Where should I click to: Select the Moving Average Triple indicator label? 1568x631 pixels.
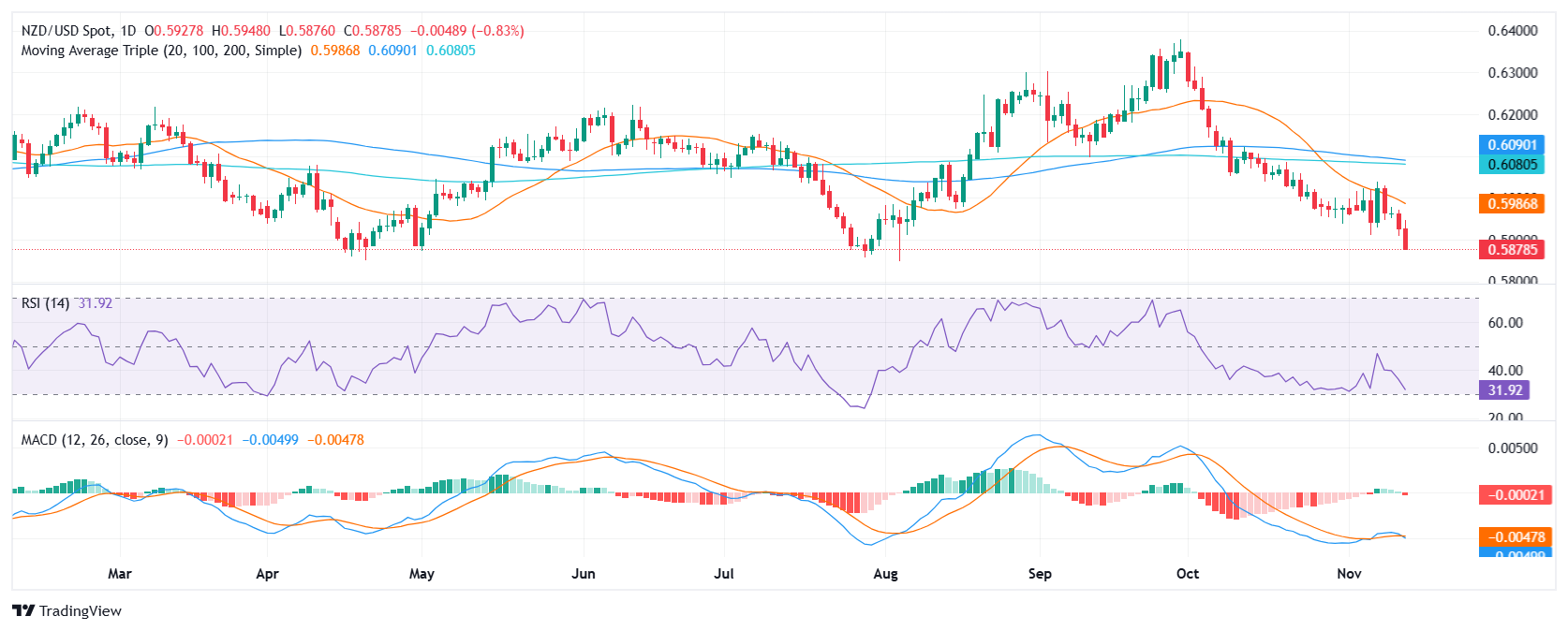click(161, 51)
